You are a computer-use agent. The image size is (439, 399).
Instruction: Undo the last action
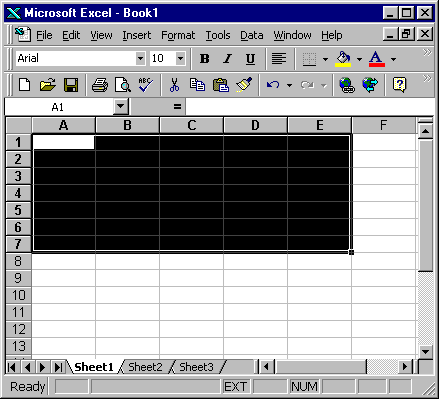(273, 85)
